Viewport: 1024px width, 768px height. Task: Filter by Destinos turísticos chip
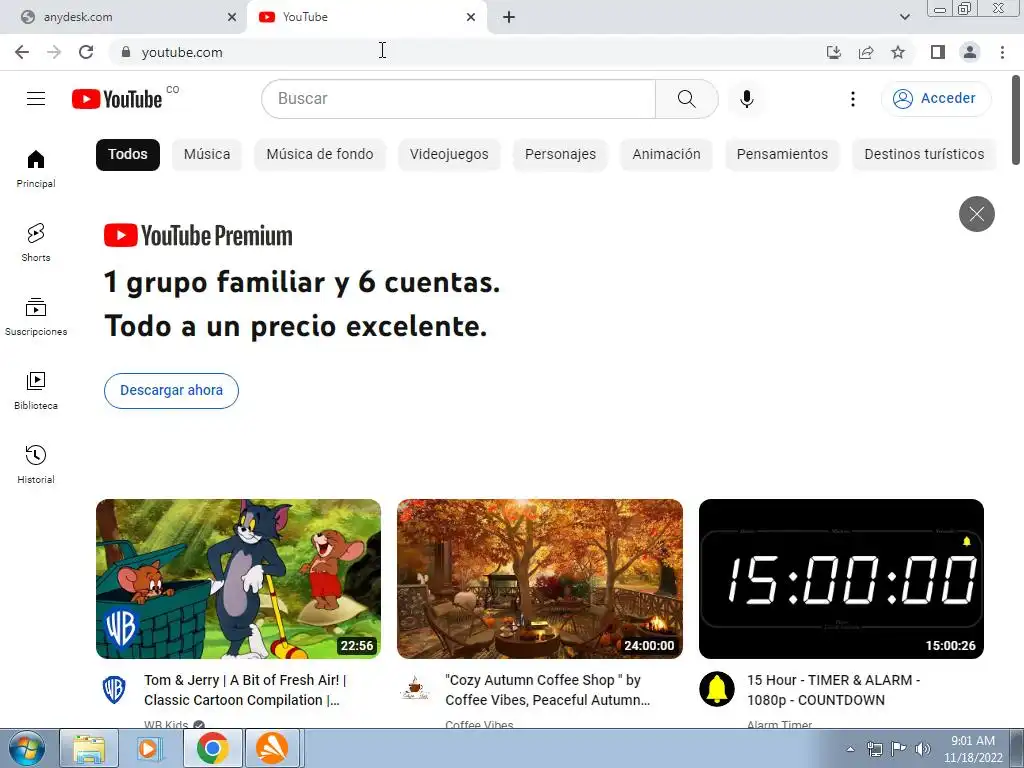(x=924, y=155)
